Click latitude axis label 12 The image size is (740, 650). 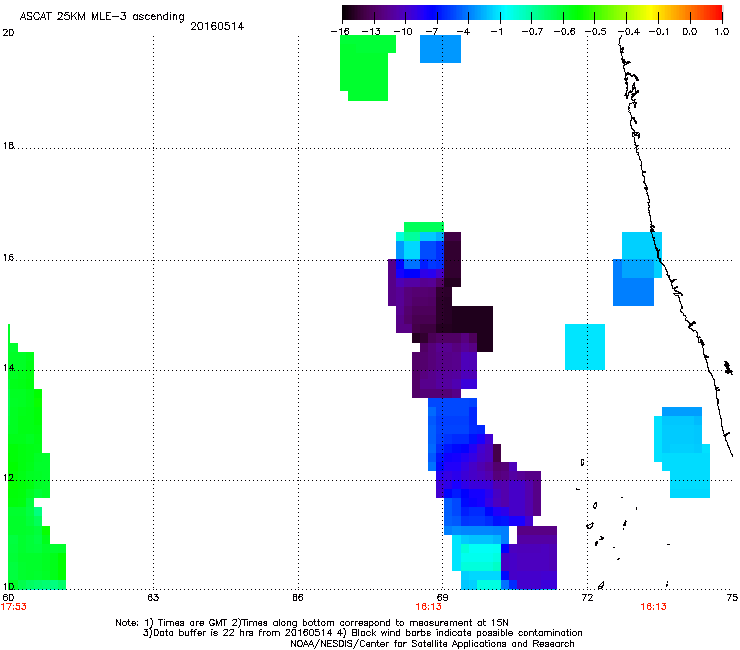point(8,478)
